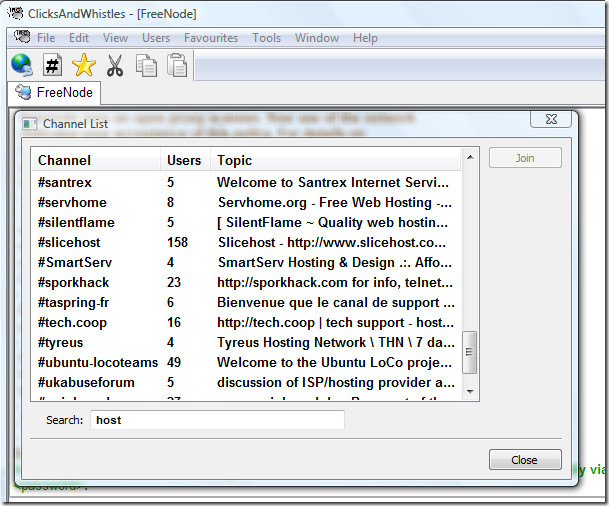Screen dimensions: 609x506
Task: Click the Search field containing host
Action: (217, 420)
